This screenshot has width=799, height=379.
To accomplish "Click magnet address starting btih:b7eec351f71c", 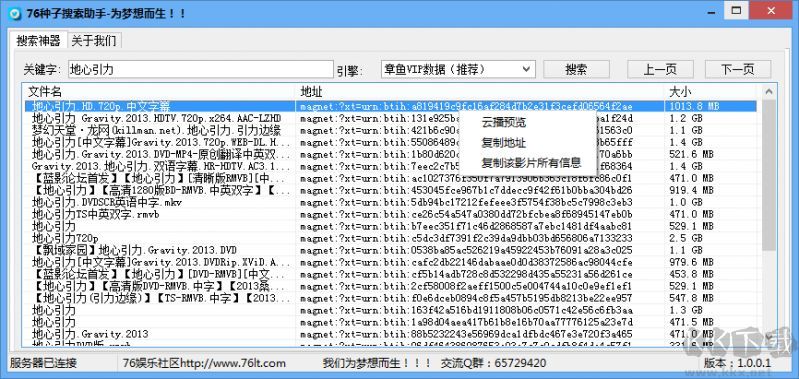I will pyautogui.click(x=466, y=226).
